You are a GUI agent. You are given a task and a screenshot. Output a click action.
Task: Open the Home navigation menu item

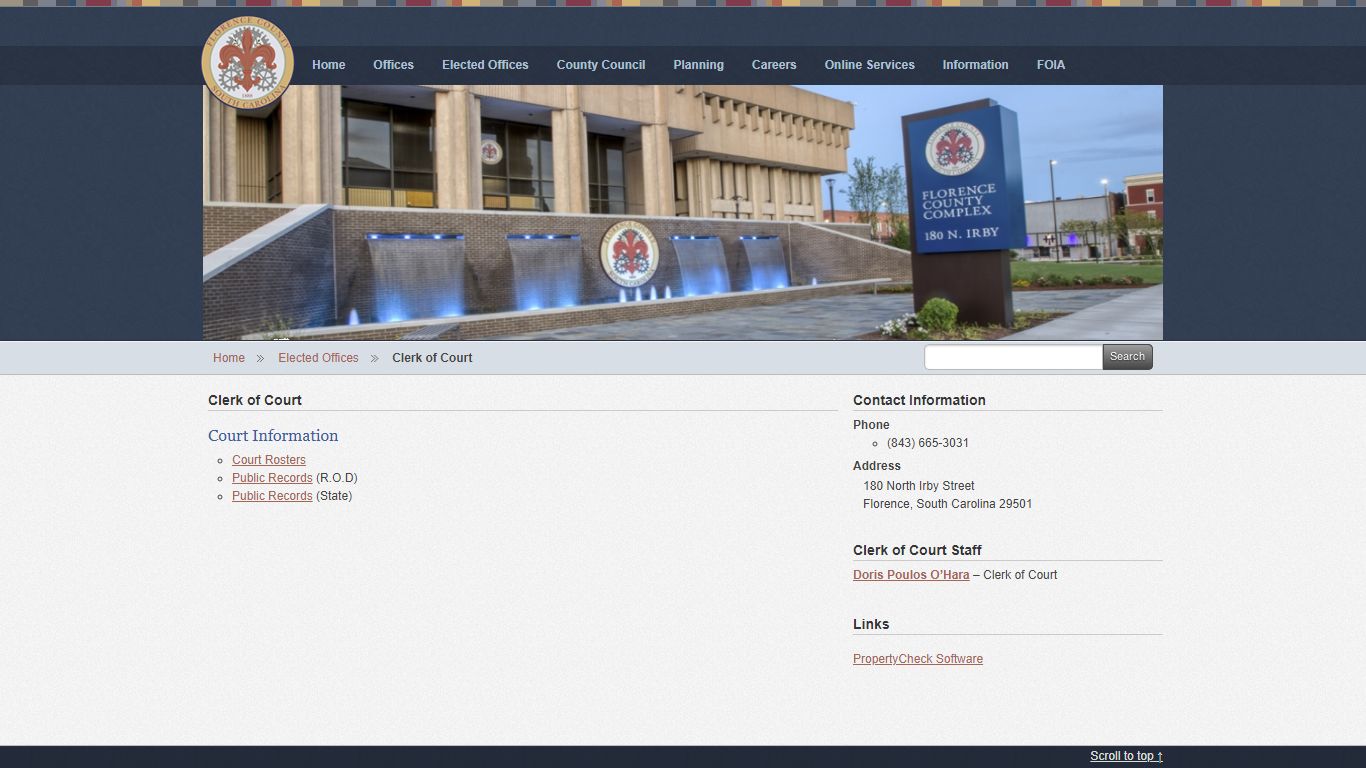(328, 65)
